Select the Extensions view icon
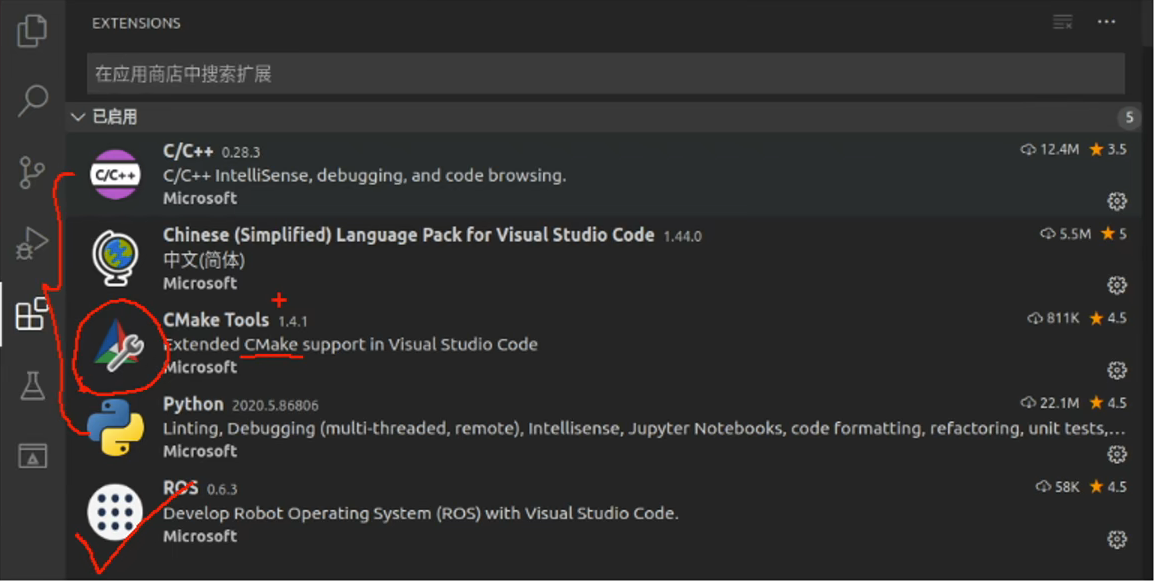The image size is (1157, 586). 32,314
